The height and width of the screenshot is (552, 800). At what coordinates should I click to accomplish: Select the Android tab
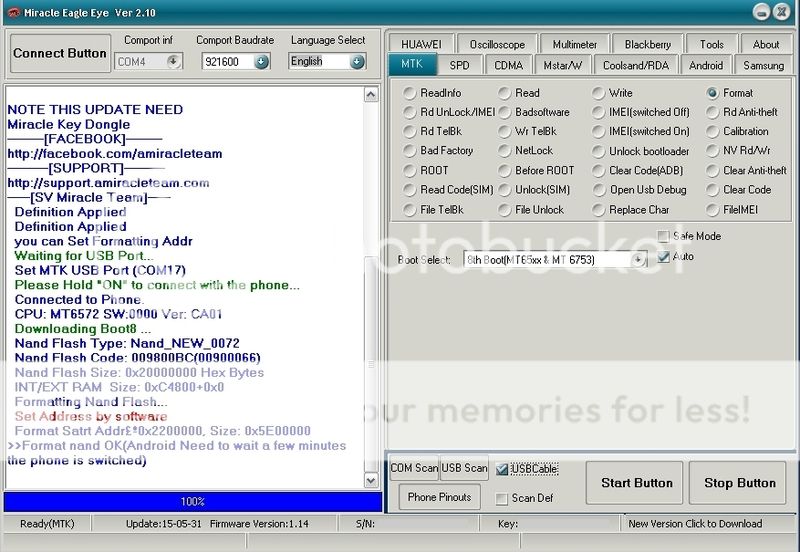(x=706, y=65)
